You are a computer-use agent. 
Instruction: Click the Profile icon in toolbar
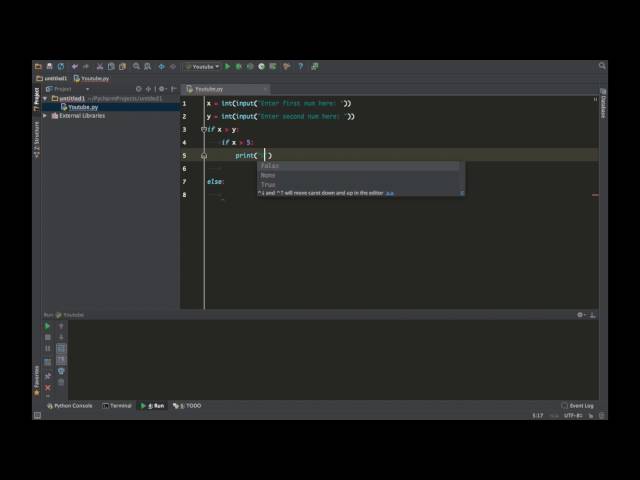[261, 66]
